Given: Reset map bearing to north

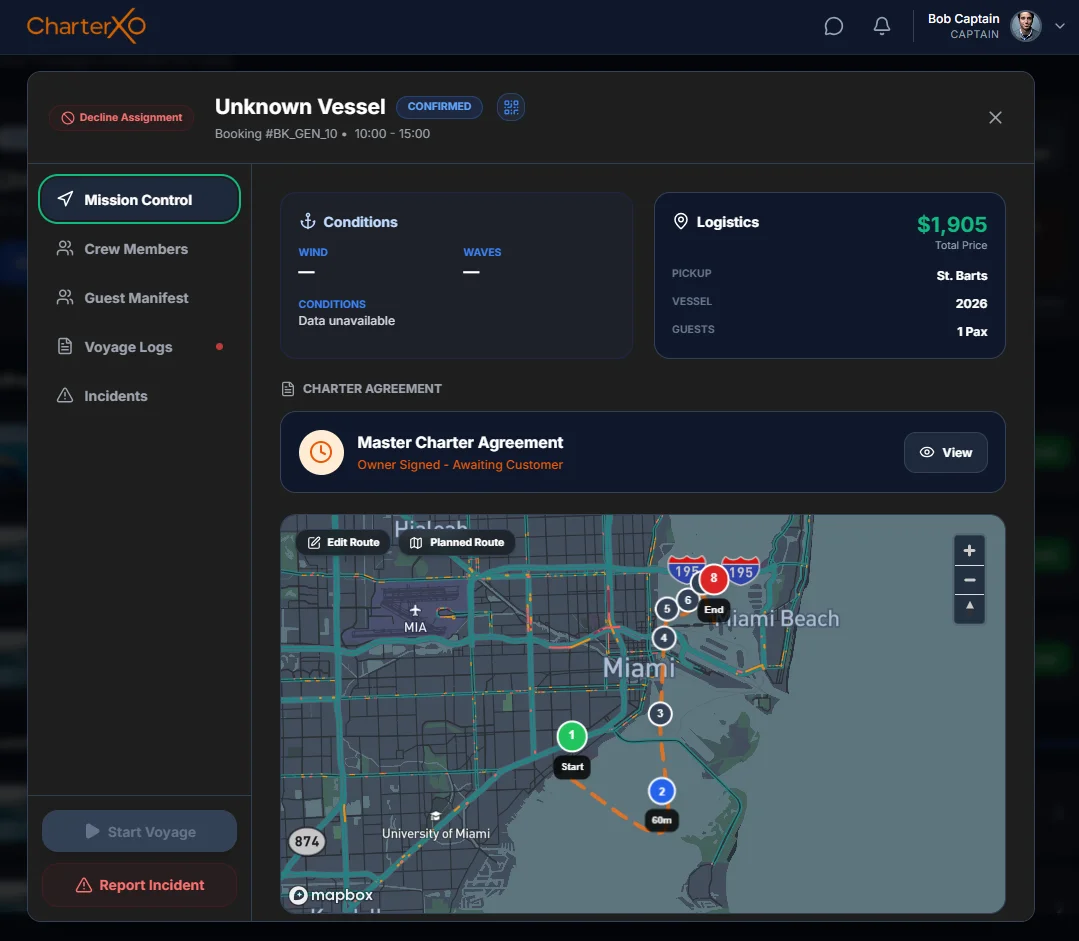Looking at the screenshot, I should (969, 608).
